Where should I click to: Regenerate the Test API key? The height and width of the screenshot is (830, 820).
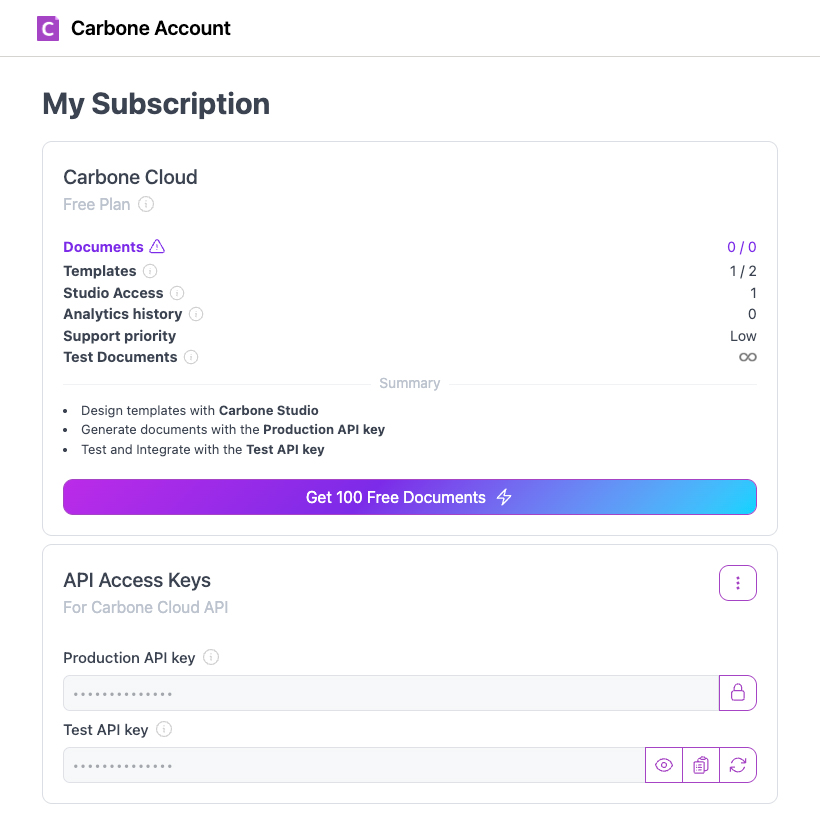tap(738, 765)
